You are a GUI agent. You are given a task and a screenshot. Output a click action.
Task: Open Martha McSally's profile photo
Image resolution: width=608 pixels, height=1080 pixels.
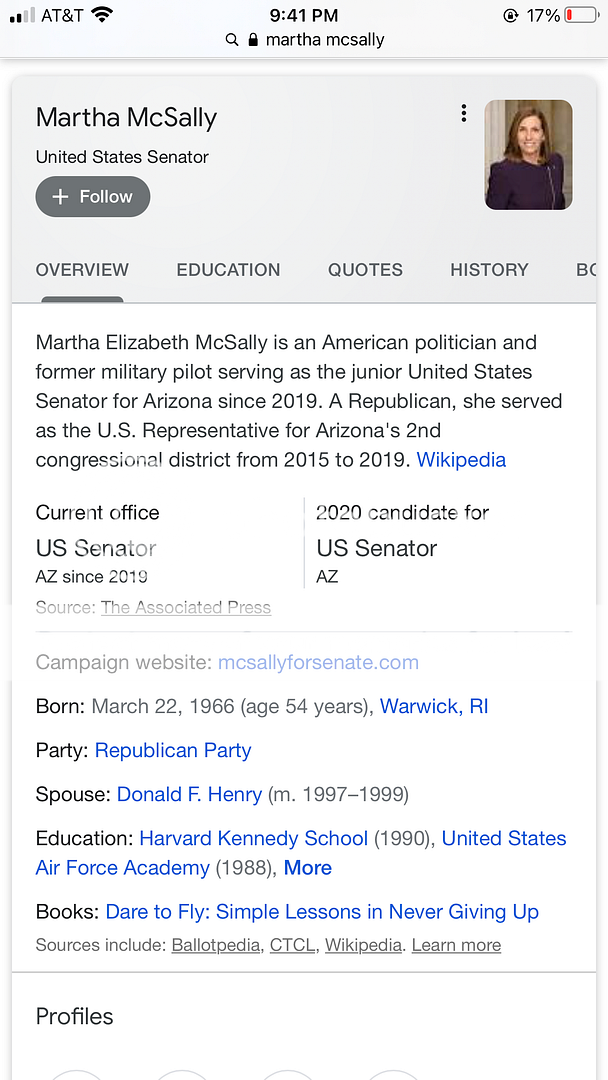coord(528,155)
